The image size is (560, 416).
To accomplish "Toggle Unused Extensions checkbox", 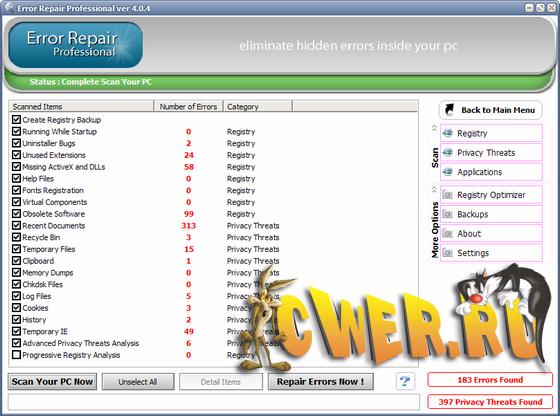I will [16, 155].
